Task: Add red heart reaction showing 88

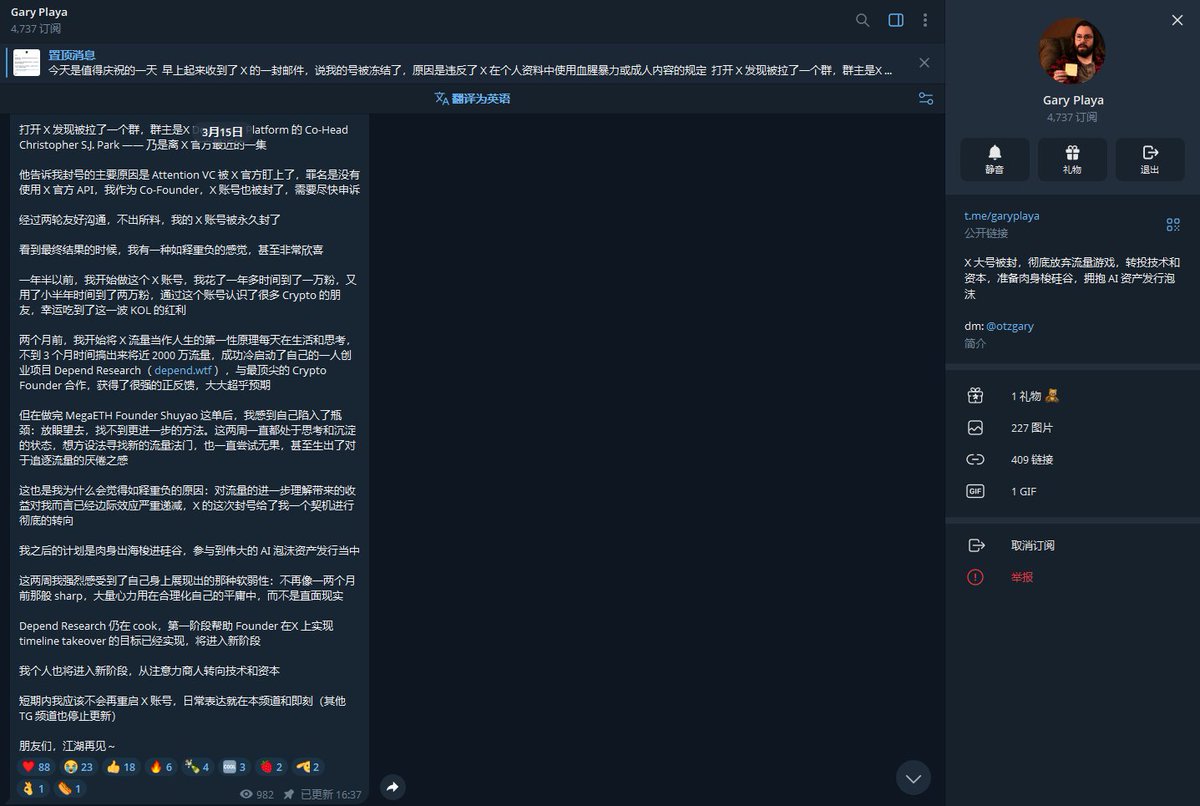Action: (36, 767)
